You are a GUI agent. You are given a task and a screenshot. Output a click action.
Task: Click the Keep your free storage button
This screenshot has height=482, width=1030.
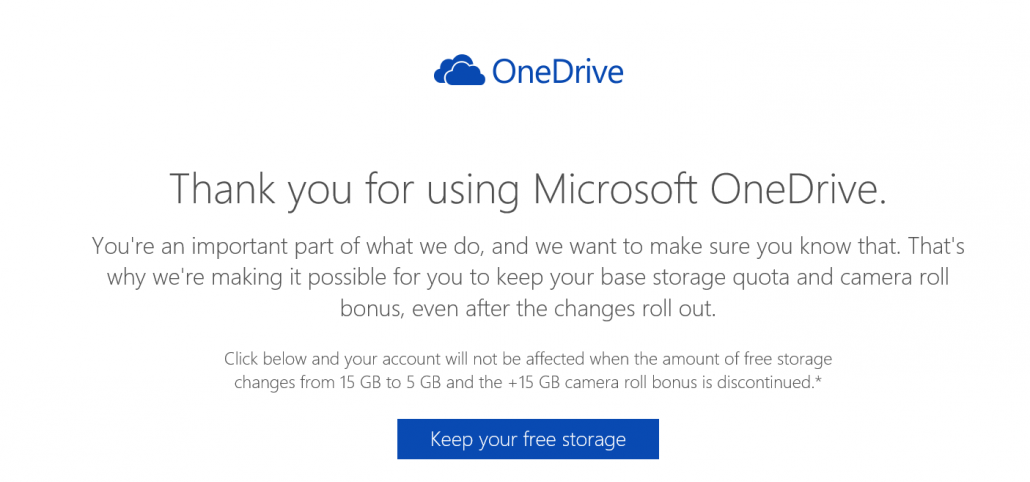[527, 439]
